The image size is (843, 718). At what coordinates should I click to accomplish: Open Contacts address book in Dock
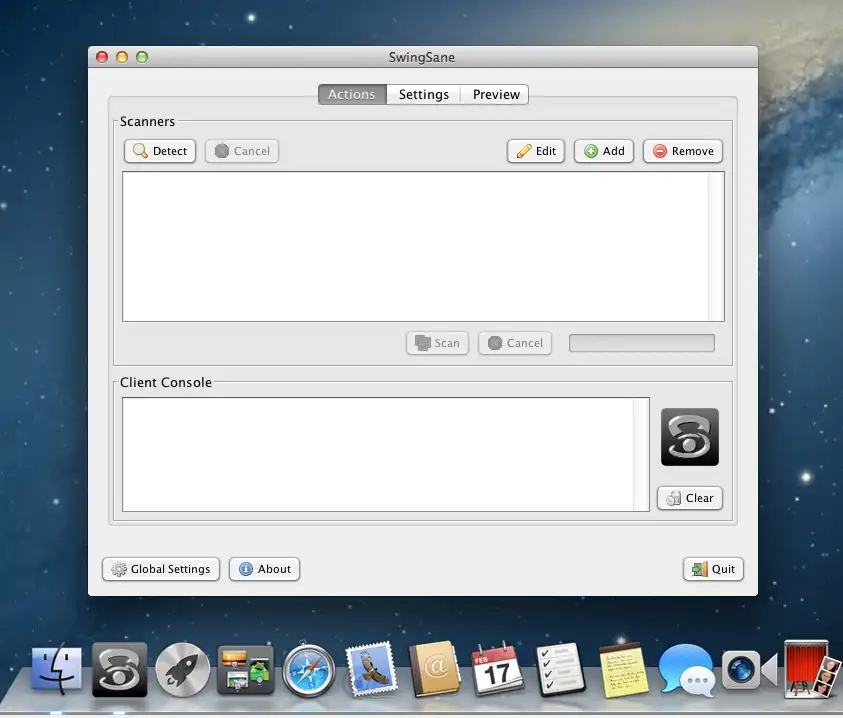(x=434, y=669)
